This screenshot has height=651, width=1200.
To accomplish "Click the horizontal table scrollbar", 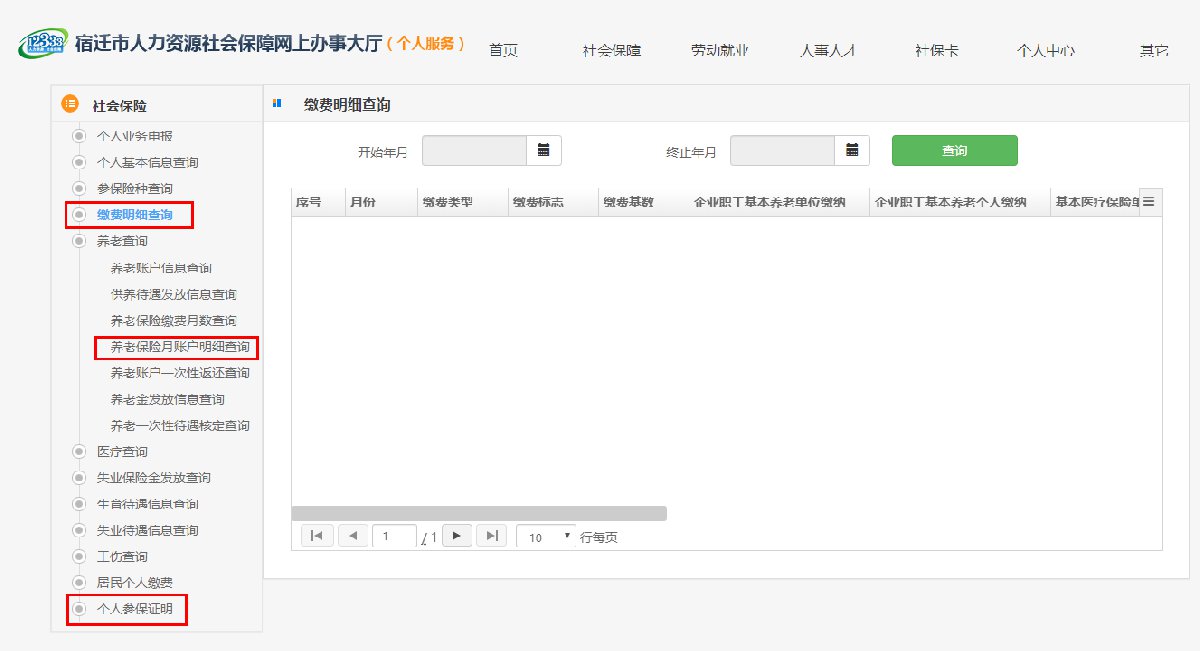I will (x=478, y=513).
